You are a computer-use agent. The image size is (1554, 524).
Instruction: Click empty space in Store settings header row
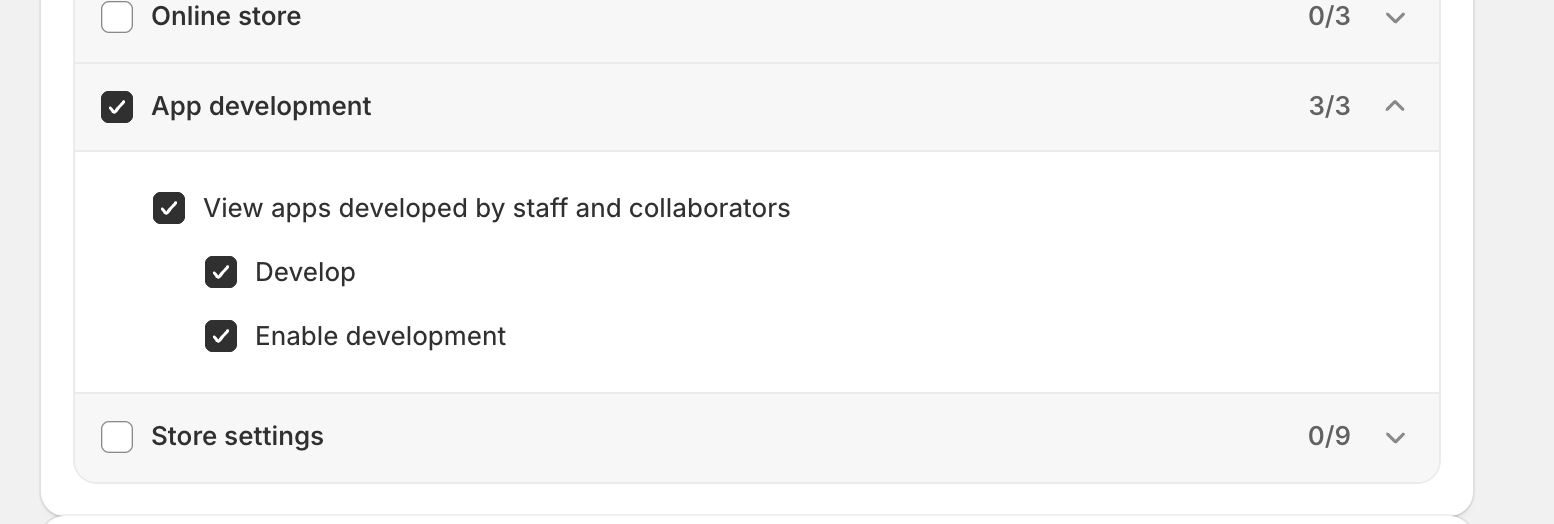[x=800, y=436]
